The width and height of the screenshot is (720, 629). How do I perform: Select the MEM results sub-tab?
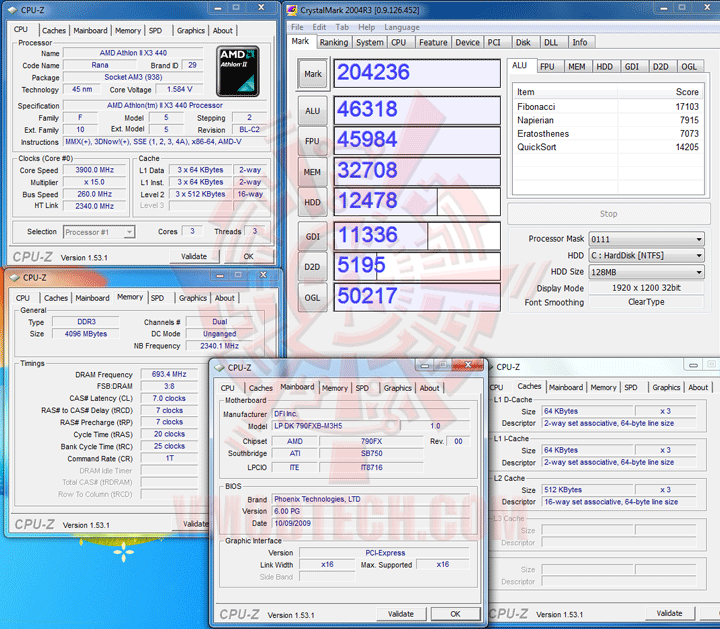[577, 67]
